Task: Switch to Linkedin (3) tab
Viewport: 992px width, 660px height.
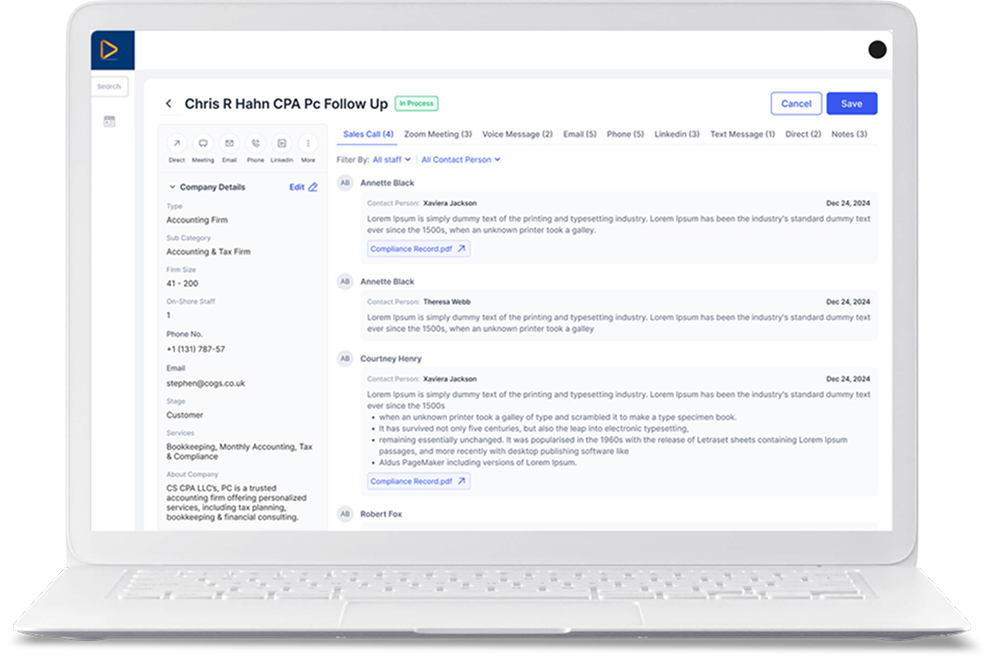Action: coord(677,134)
